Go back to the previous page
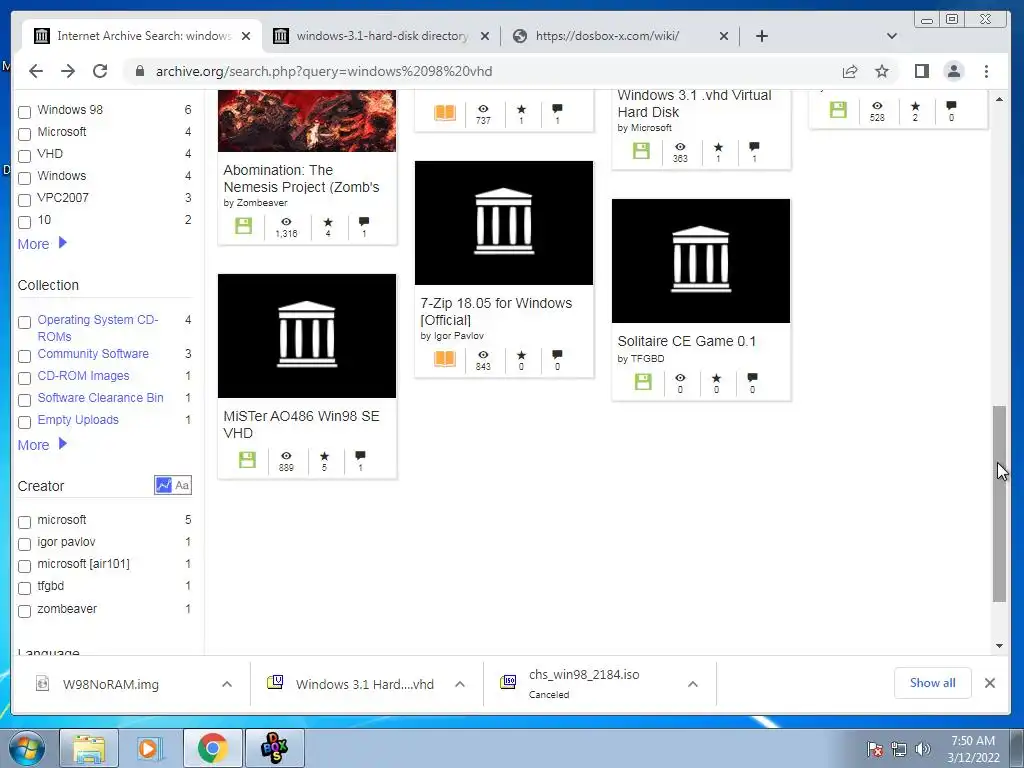 36,71
